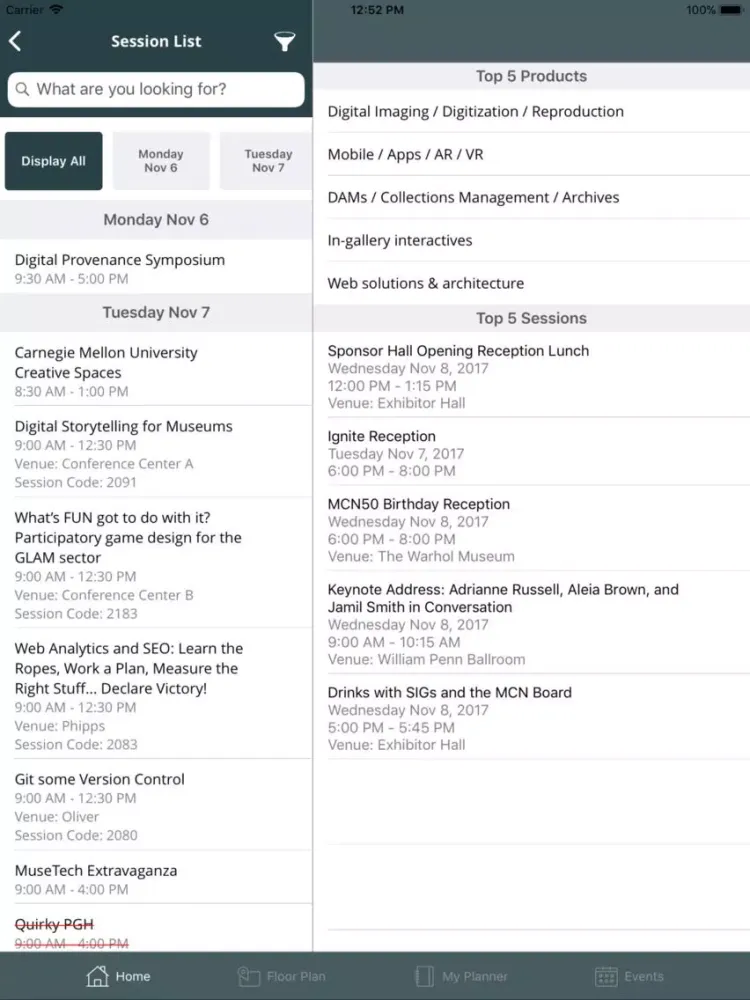Viewport: 750px width, 1000px height.
Task: Open the My Planner tab label
Action: click(x=474, y=976)
